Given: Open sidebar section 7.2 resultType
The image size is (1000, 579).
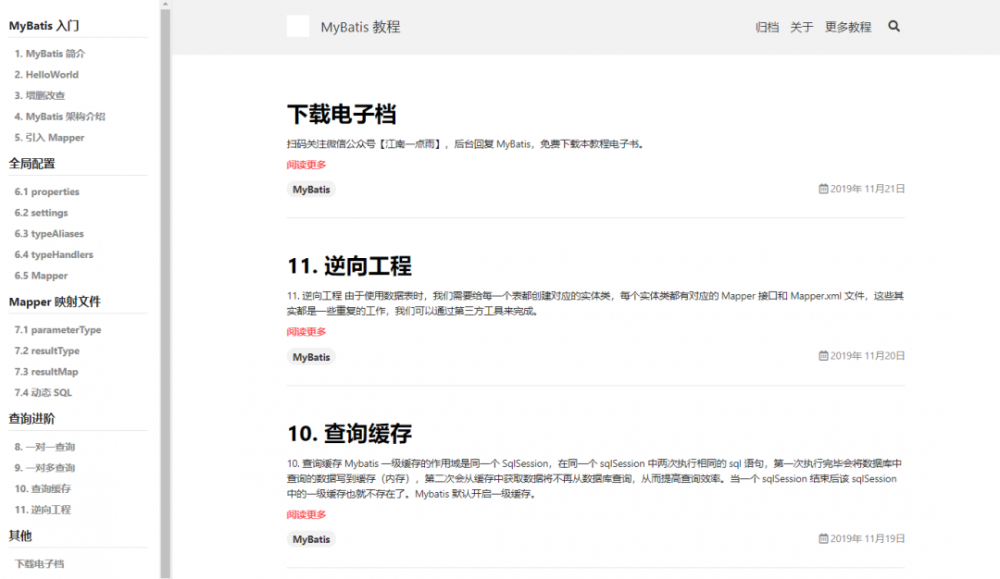Looking at the screenshot, I should click(x=47, y=351).
